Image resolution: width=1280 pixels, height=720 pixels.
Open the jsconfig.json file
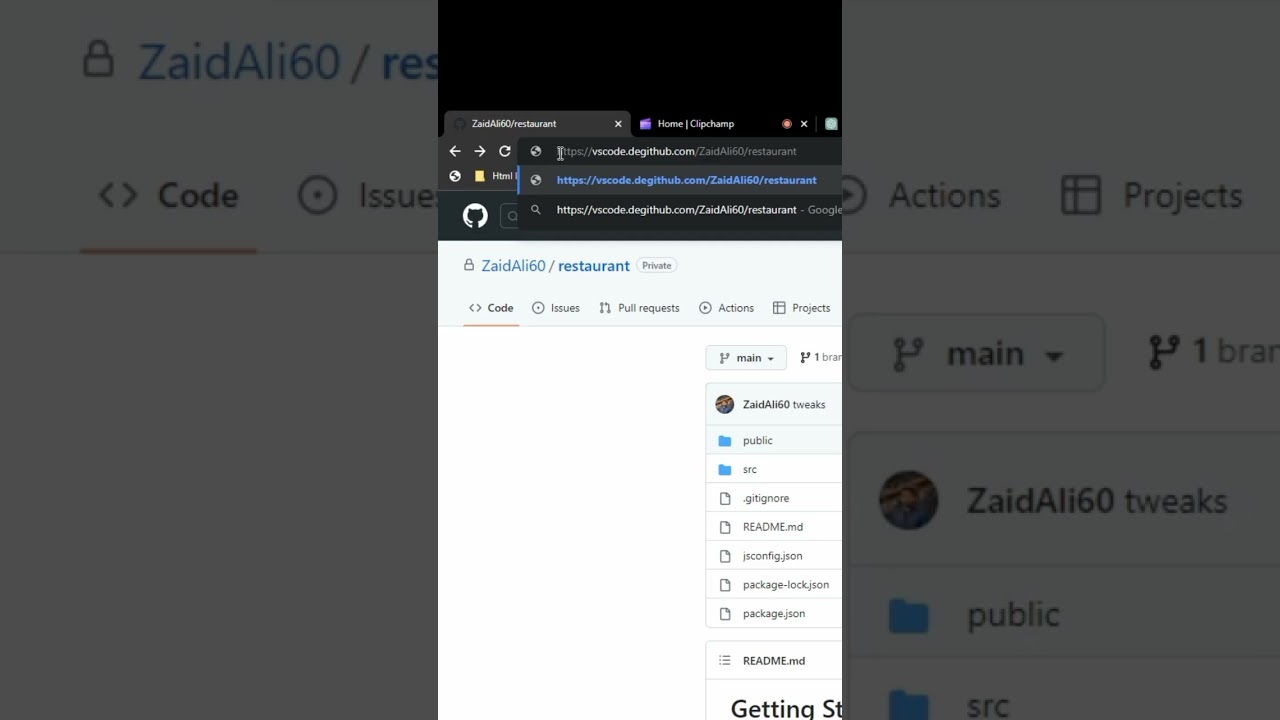772,556
